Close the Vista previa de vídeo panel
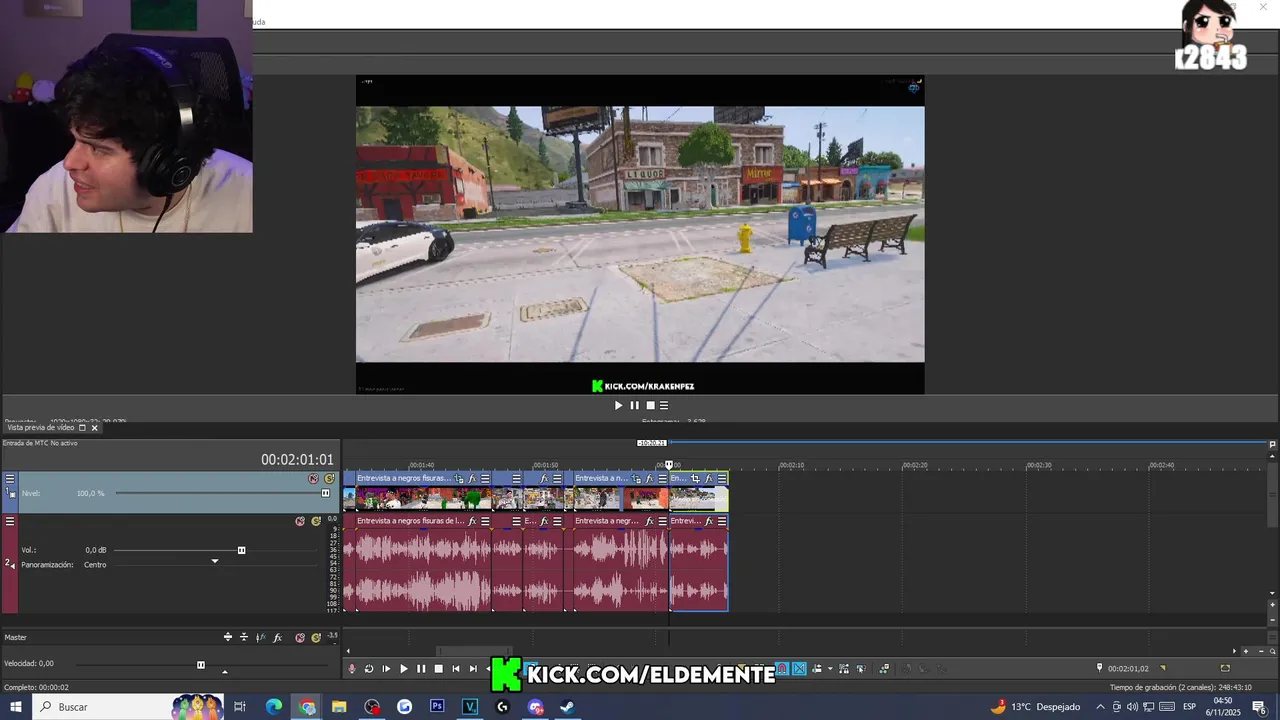Image resolution: width=1280 pixels, height=720 pixels. (95, 428)
